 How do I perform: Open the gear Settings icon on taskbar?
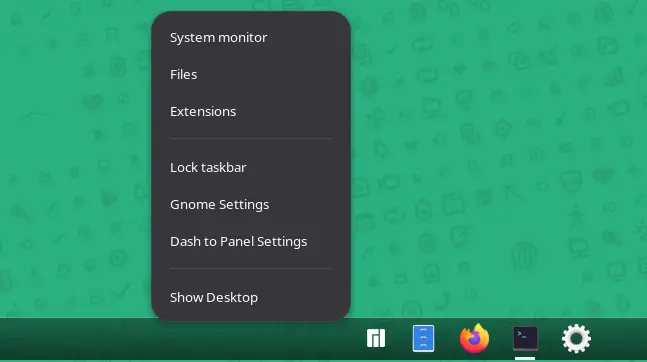tap(576, 338)
